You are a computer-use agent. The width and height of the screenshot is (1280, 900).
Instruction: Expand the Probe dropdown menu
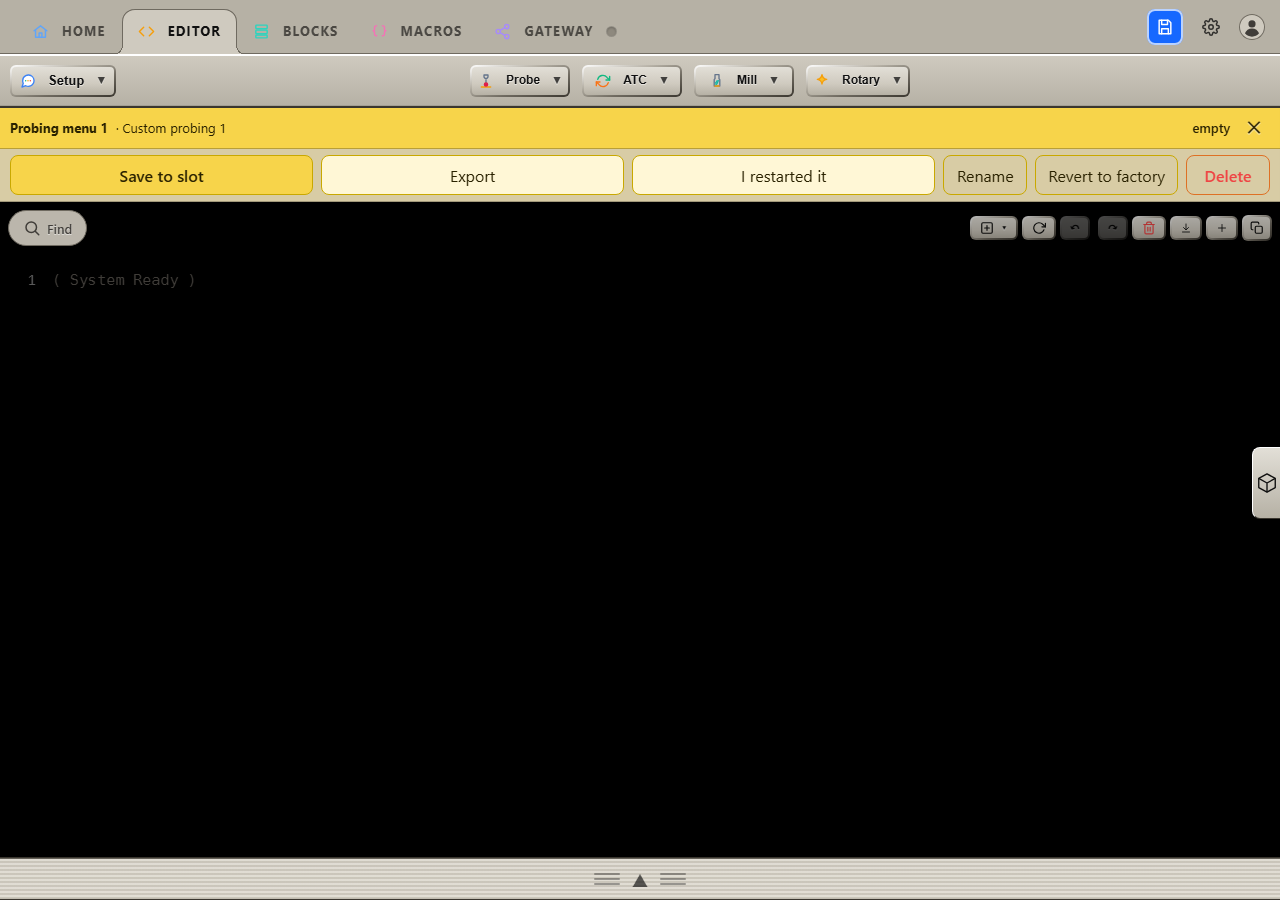point(520,81)
